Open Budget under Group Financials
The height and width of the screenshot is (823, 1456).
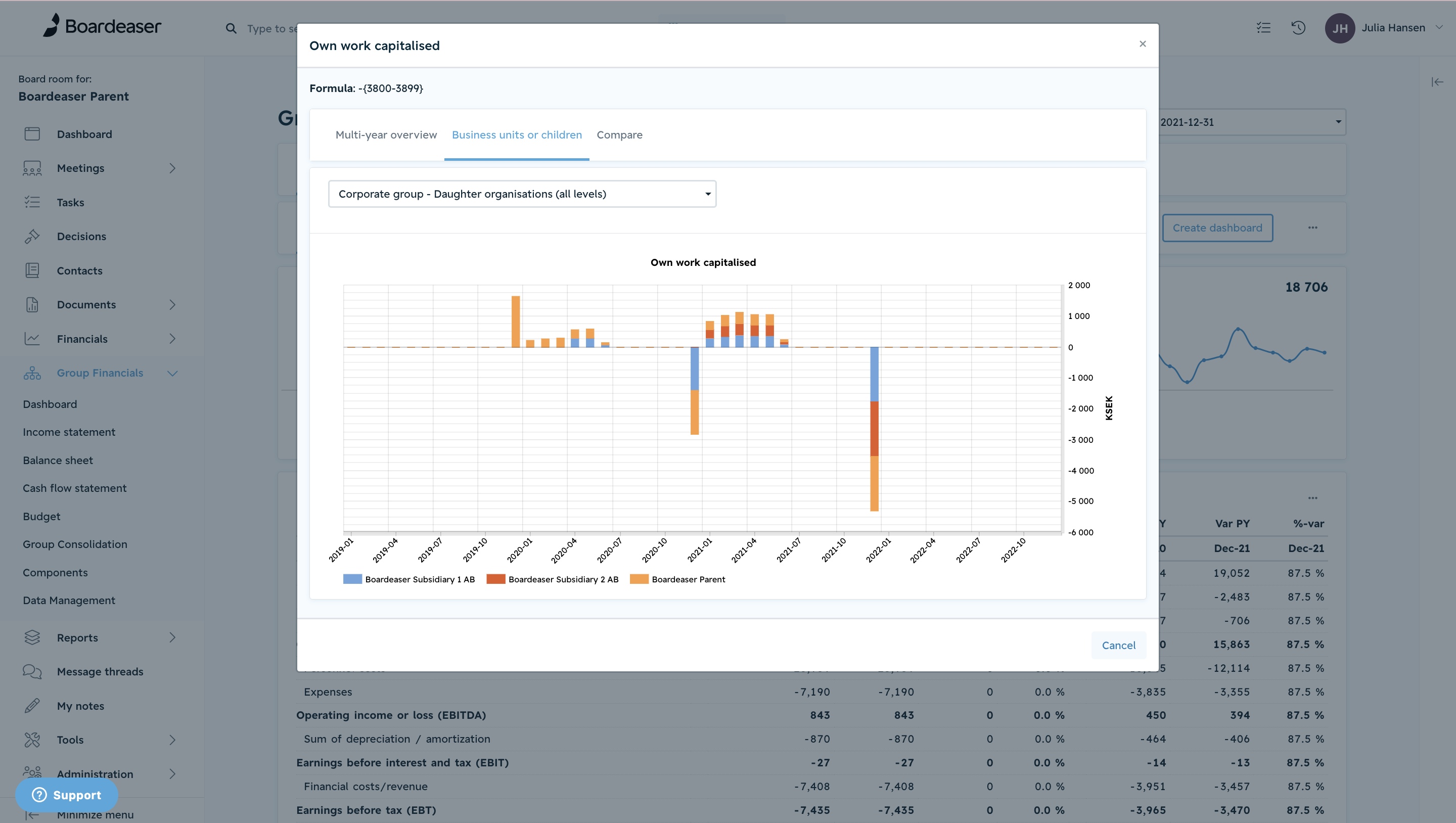click(x=41, y=516)
